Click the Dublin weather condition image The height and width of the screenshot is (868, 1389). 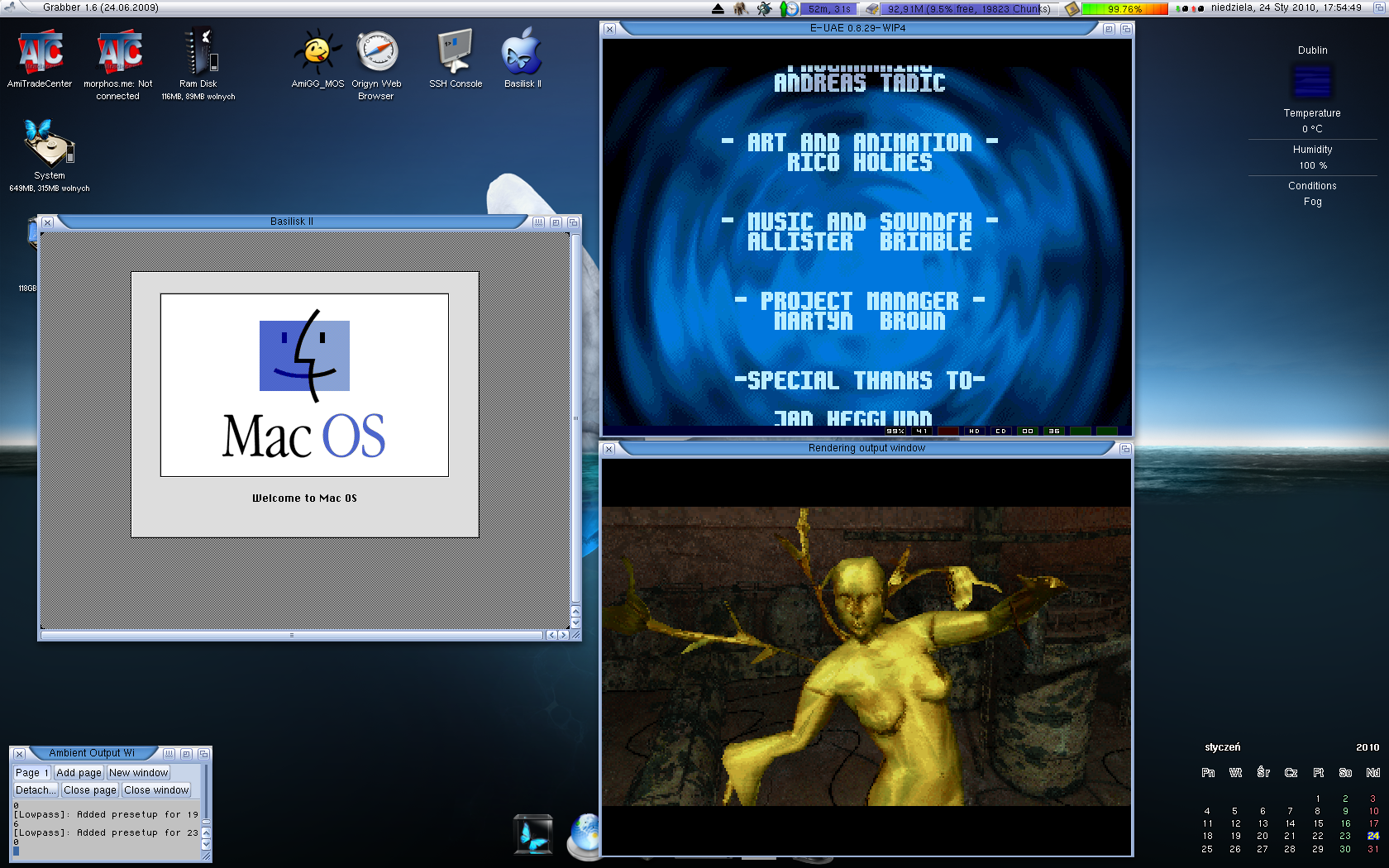pos(1312,81)
